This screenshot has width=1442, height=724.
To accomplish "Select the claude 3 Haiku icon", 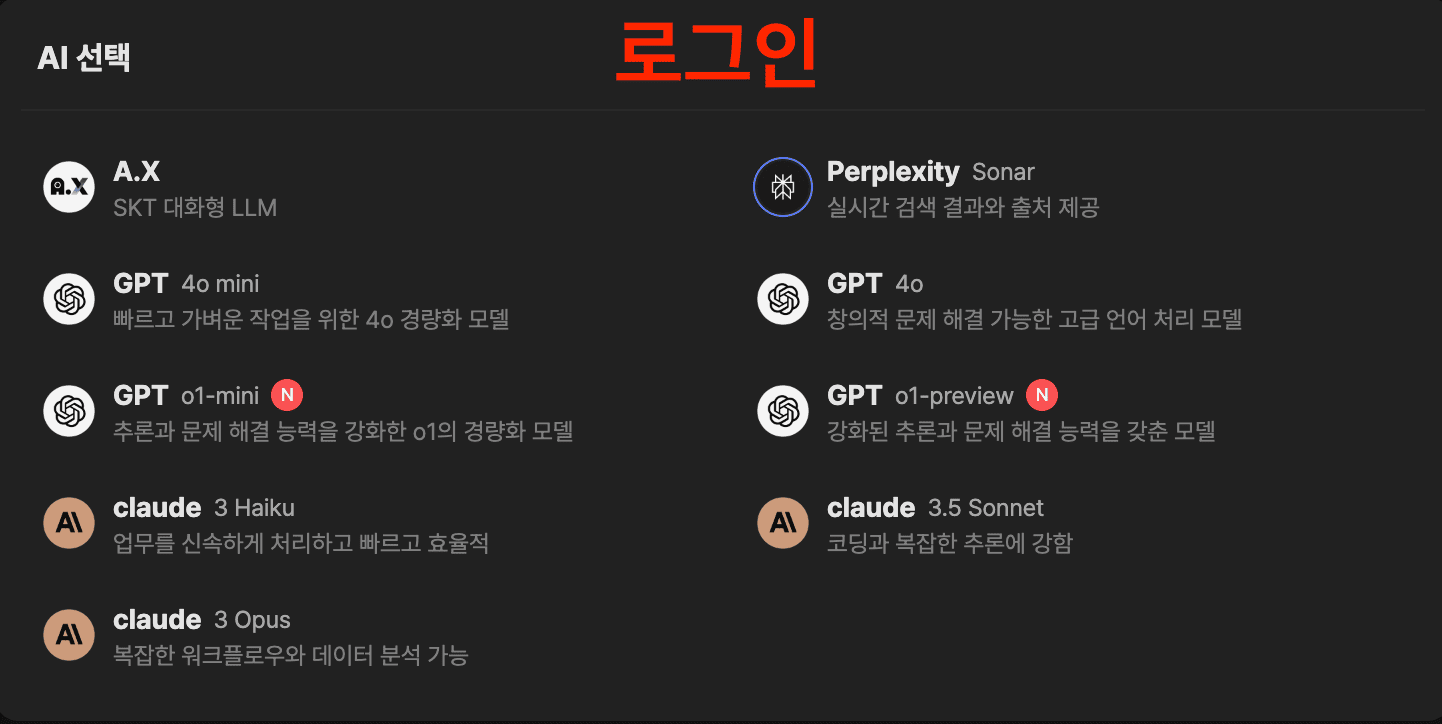I will (x=69, y=522).
